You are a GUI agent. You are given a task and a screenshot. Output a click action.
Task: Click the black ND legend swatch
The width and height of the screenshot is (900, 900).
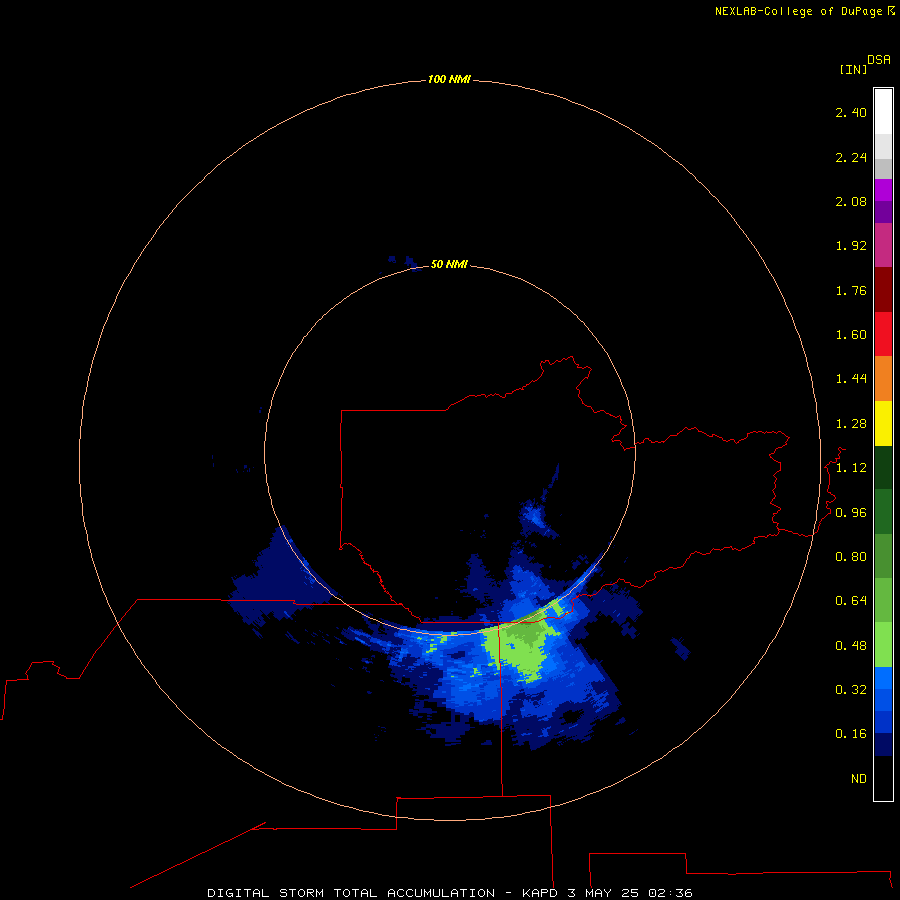tap(883, 778)
